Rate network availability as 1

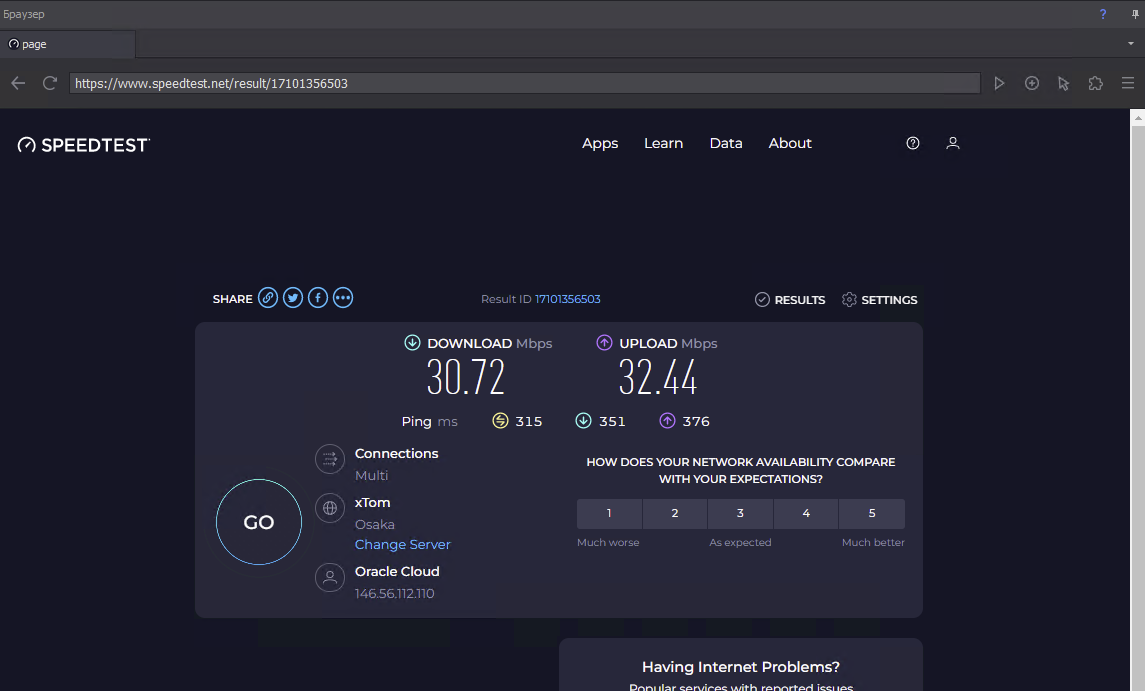609,514
